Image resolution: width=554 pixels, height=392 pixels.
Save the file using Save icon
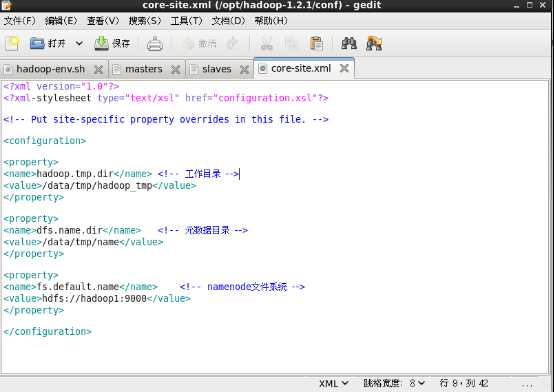(x=102, y=43)
